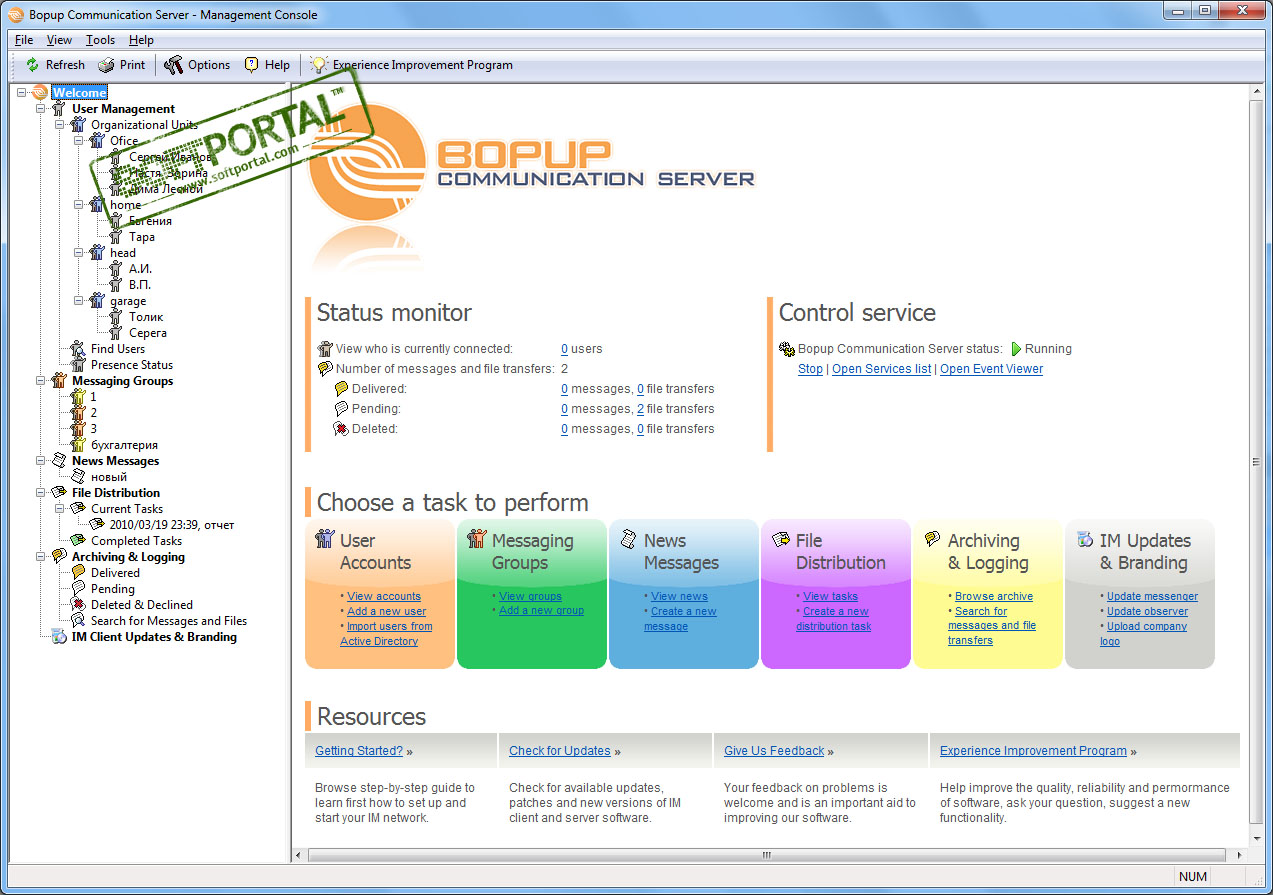Collapse the News Messages tree node

(x=40, y=461)
